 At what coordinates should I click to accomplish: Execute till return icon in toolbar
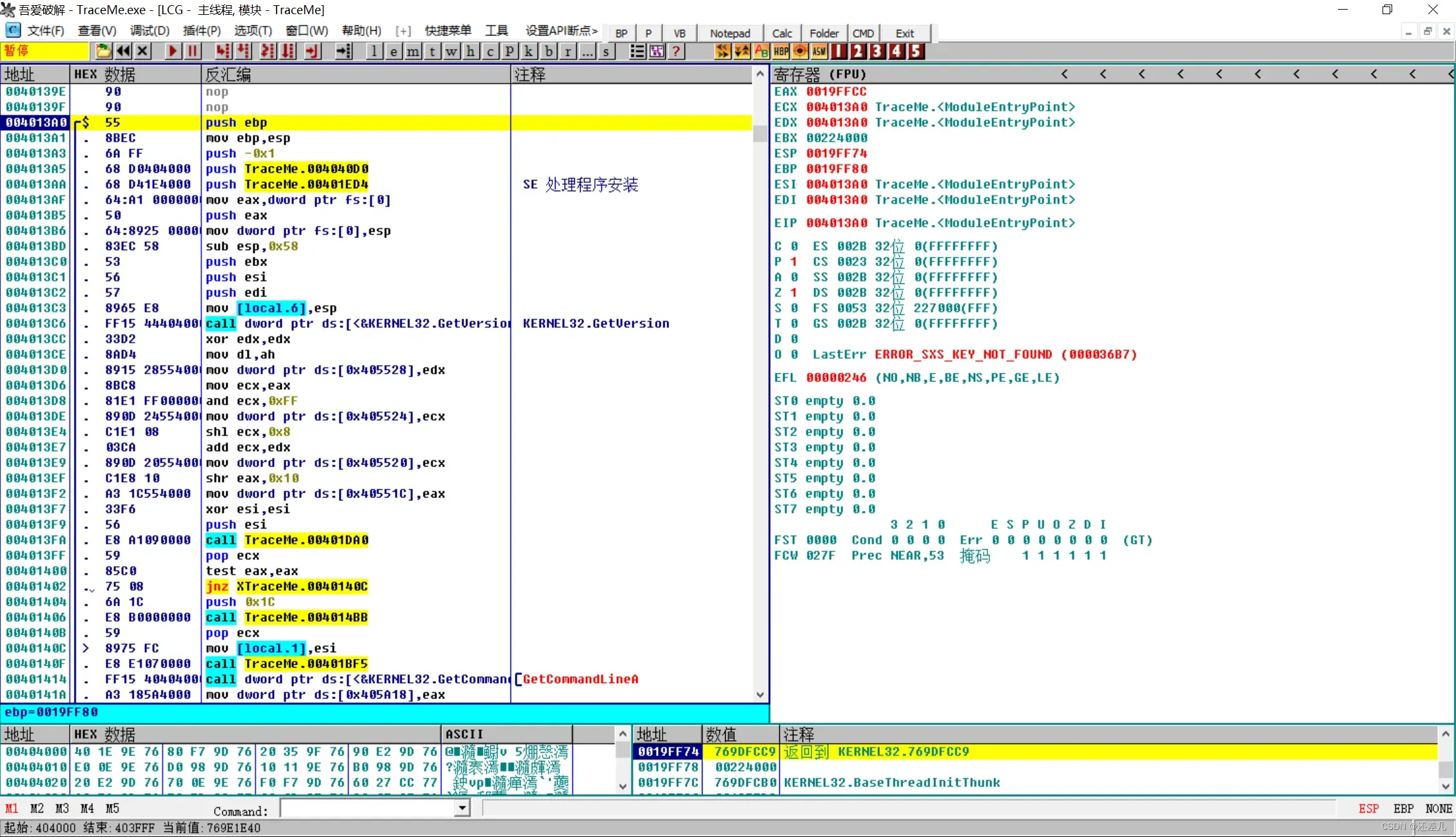coord(312,51)
